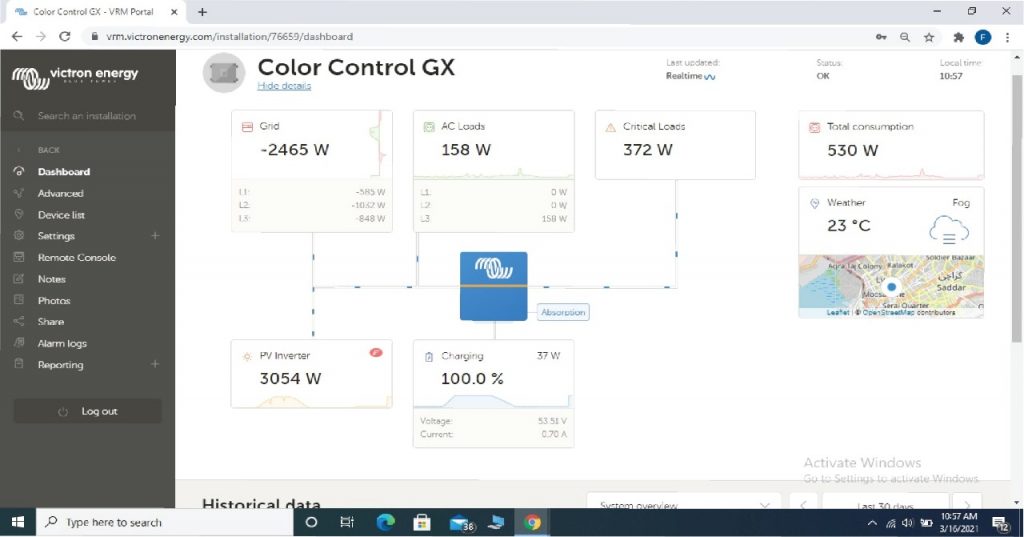Click the browser extensions puzzle icon
This screenshot has height=537, width=1024.
(958, 37)
